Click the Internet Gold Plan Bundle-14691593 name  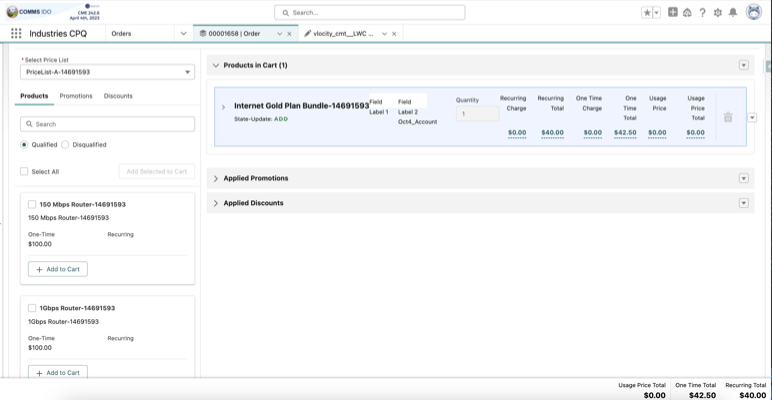coord(301,105)
